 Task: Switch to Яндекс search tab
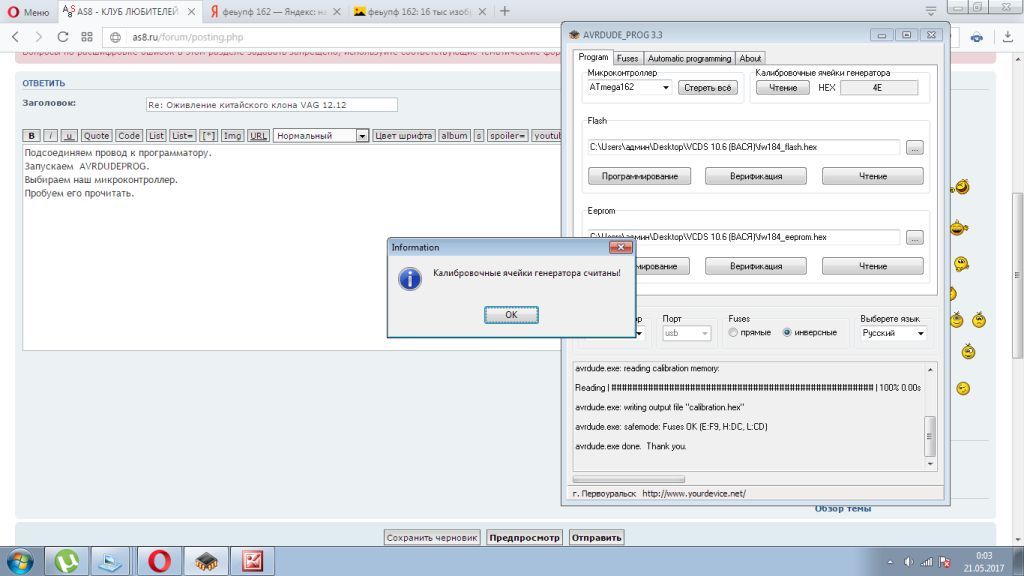[x=274, y=12]
